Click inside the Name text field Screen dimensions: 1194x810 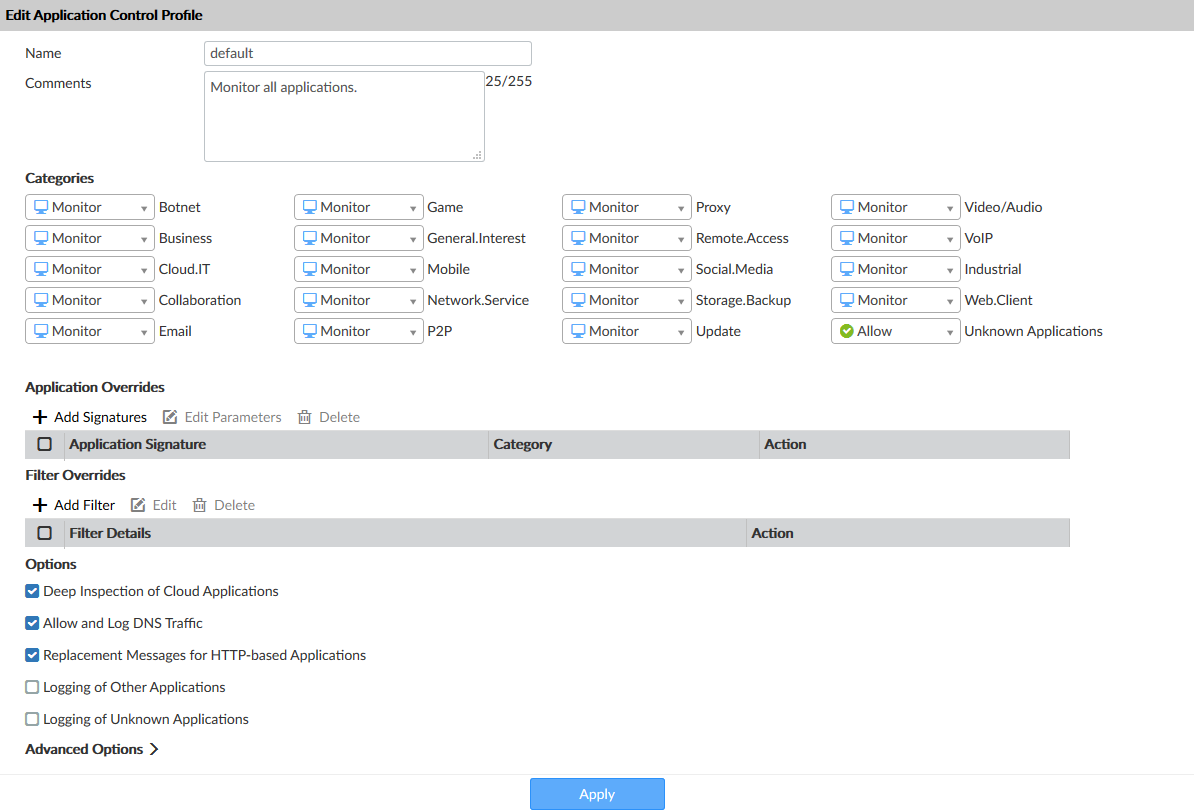(367, 53)
